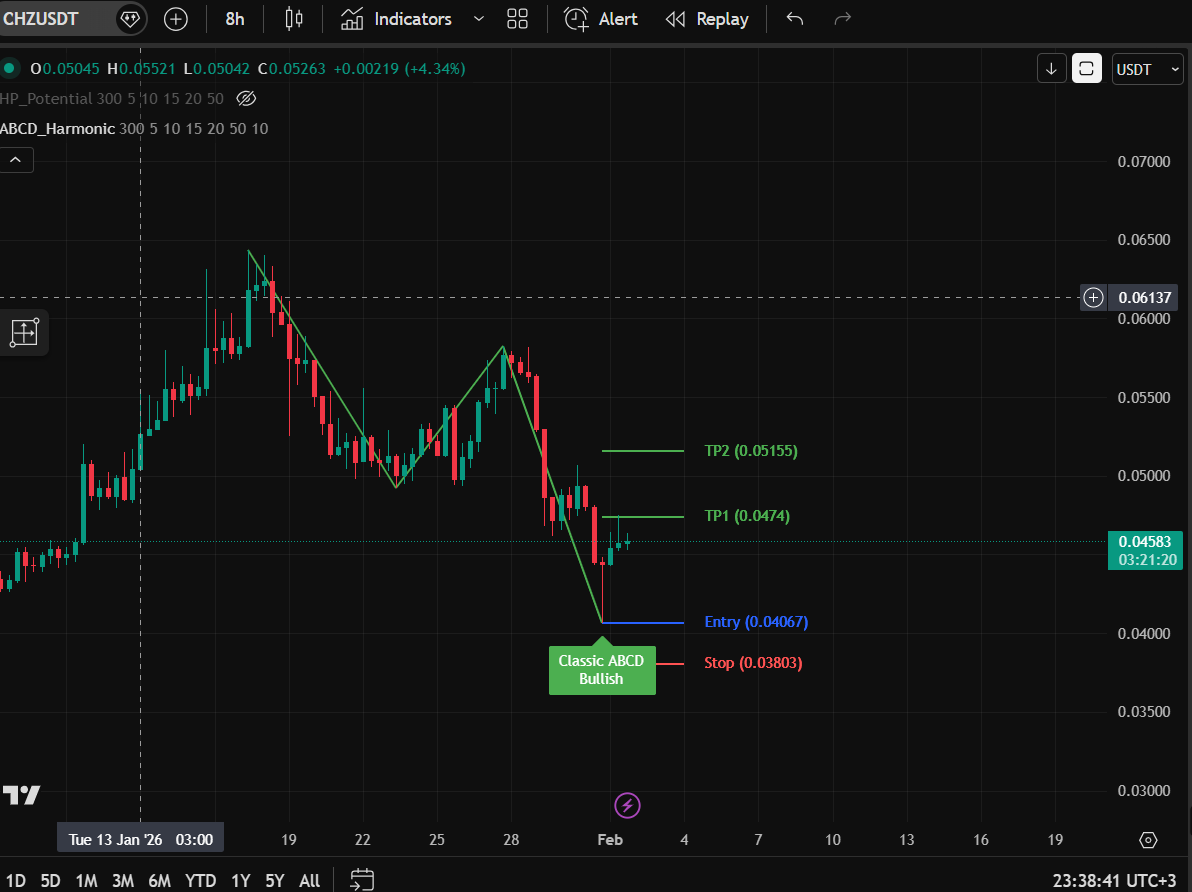This screenshot has width=1192, height=892.
Task: Expand the indicators favorites dropdown arrow
Action: pos(479,19)
